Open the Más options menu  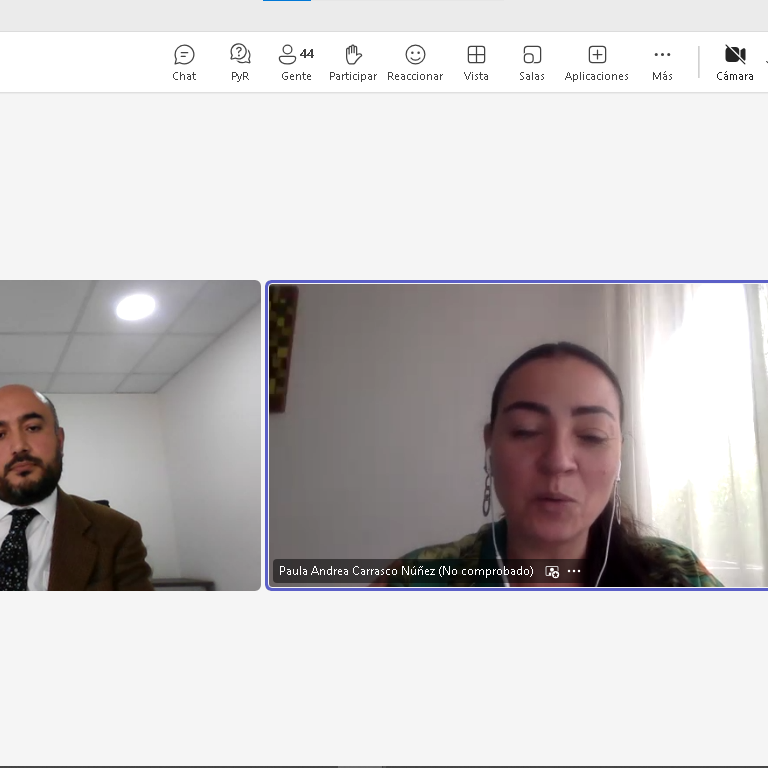point(662,63)
